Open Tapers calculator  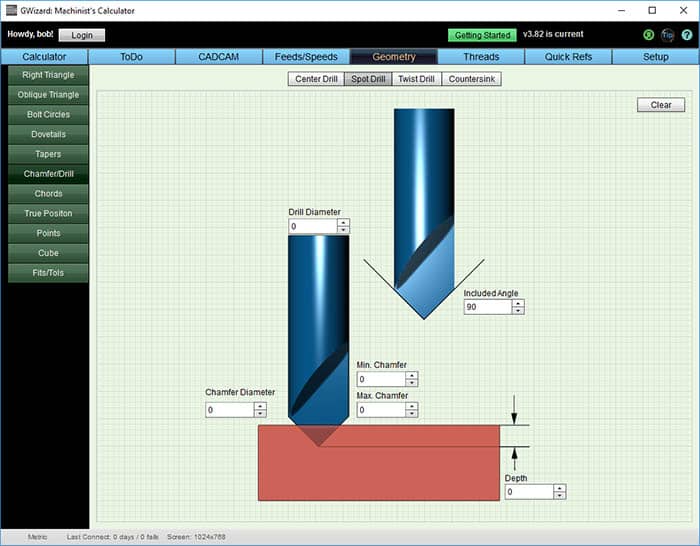pyautogui.click(x=48, y=154)
